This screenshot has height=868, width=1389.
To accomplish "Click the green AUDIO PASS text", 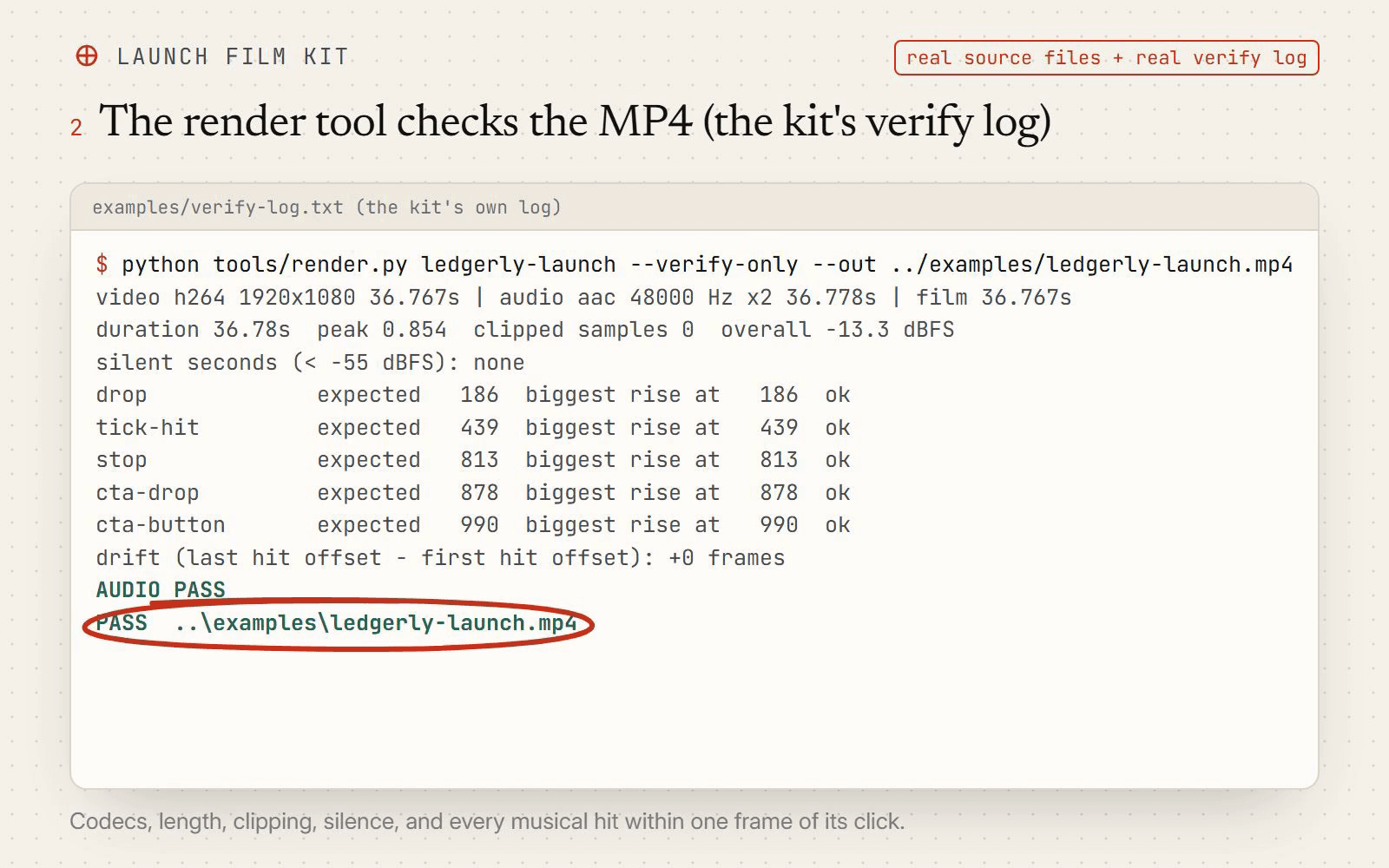I will tap(161, 589).
